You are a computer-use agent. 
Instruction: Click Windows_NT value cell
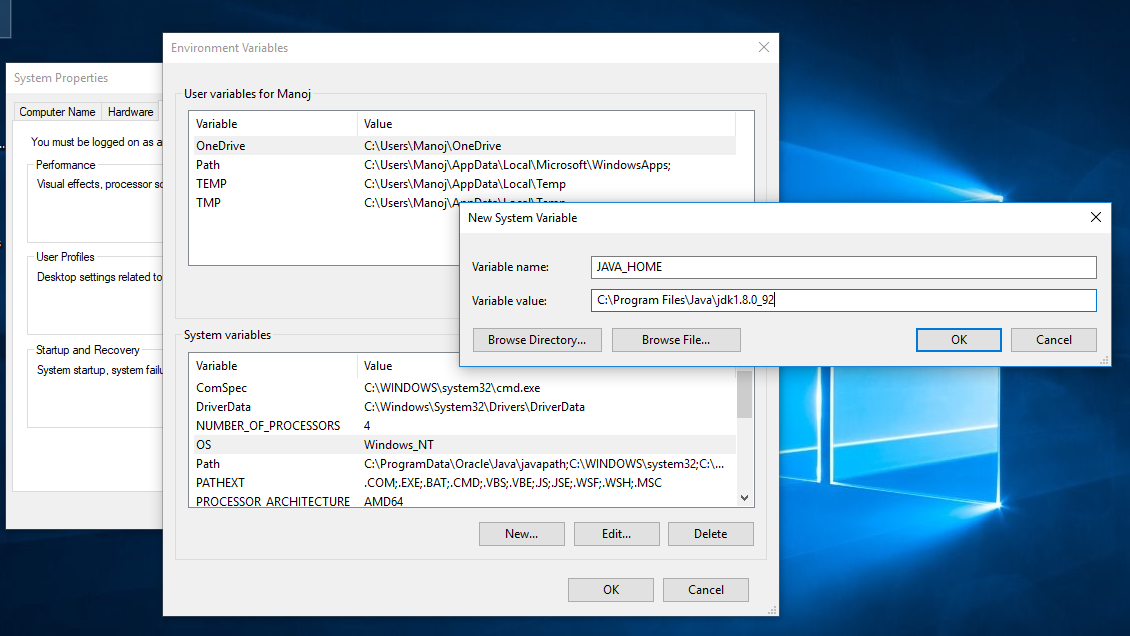(x=399, y=444)
